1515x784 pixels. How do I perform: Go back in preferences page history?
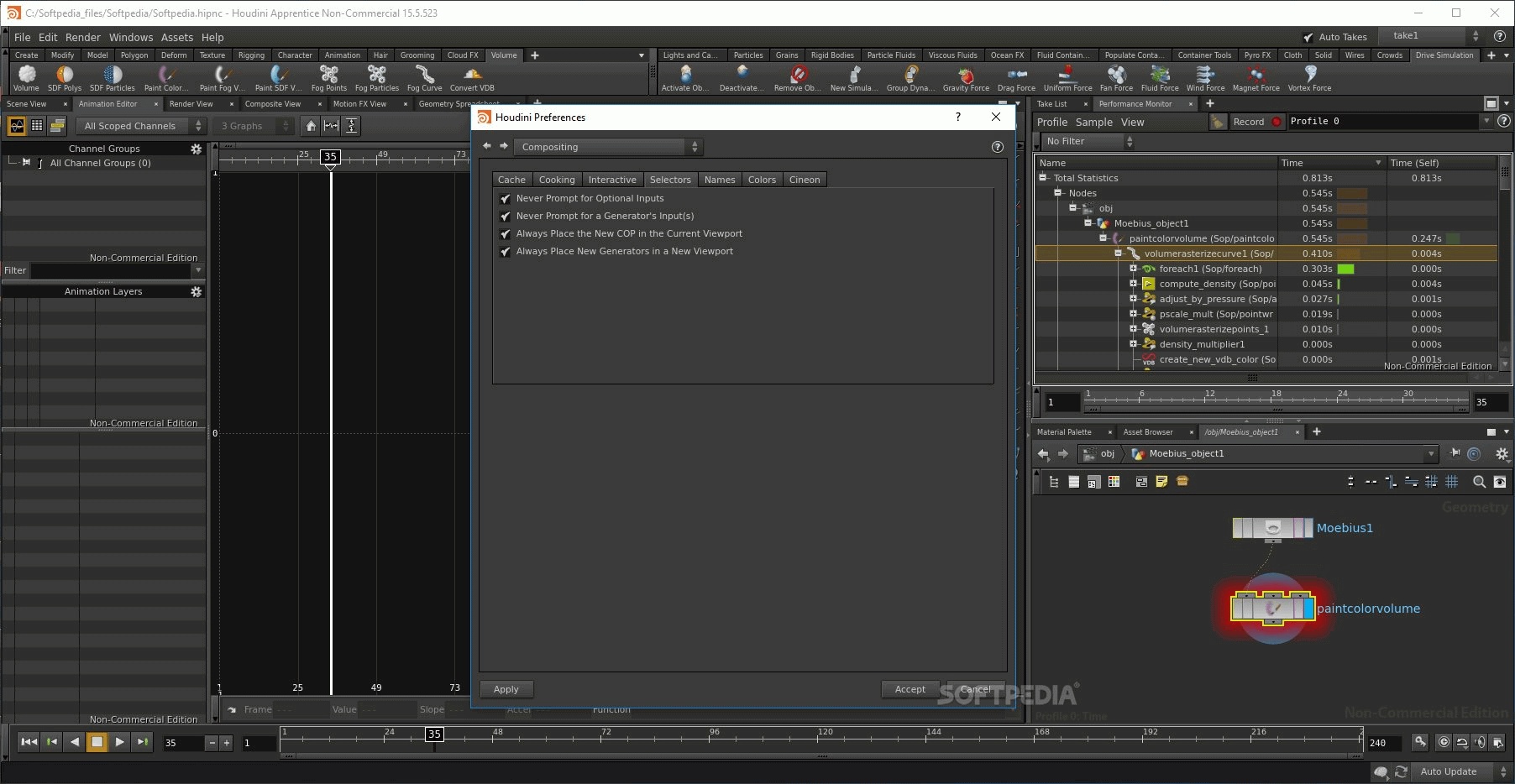(x=487, y=146)
